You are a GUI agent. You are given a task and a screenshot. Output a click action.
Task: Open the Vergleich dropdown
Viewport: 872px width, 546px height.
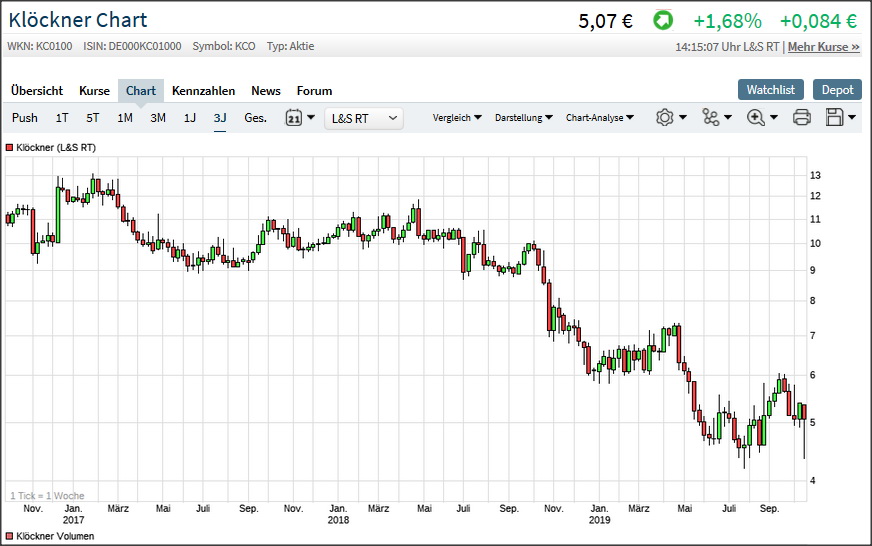[x=457, y=117]
